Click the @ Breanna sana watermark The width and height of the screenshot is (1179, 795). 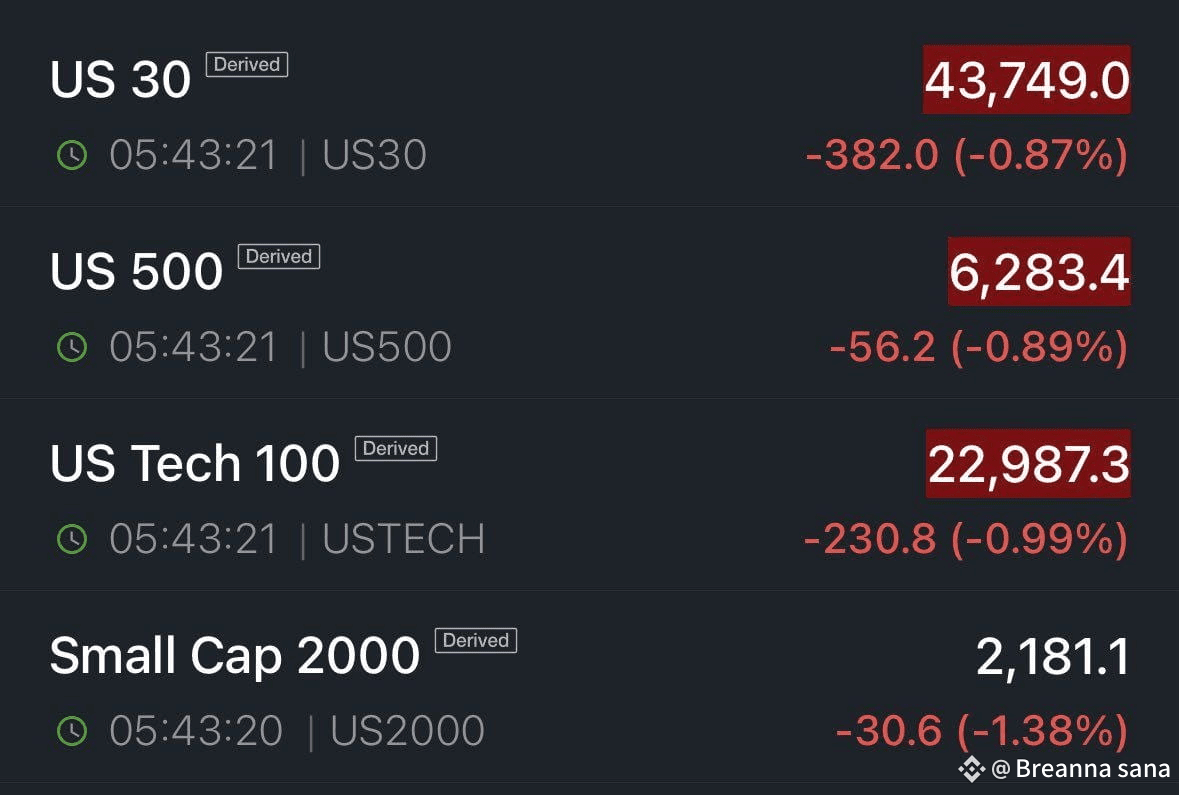tap(1080, 768)
